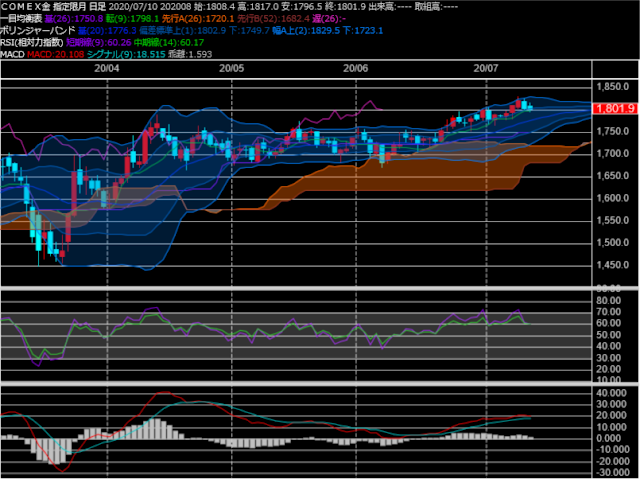
Task: Click the 1,550.0 price axis label
Action: 613,220
